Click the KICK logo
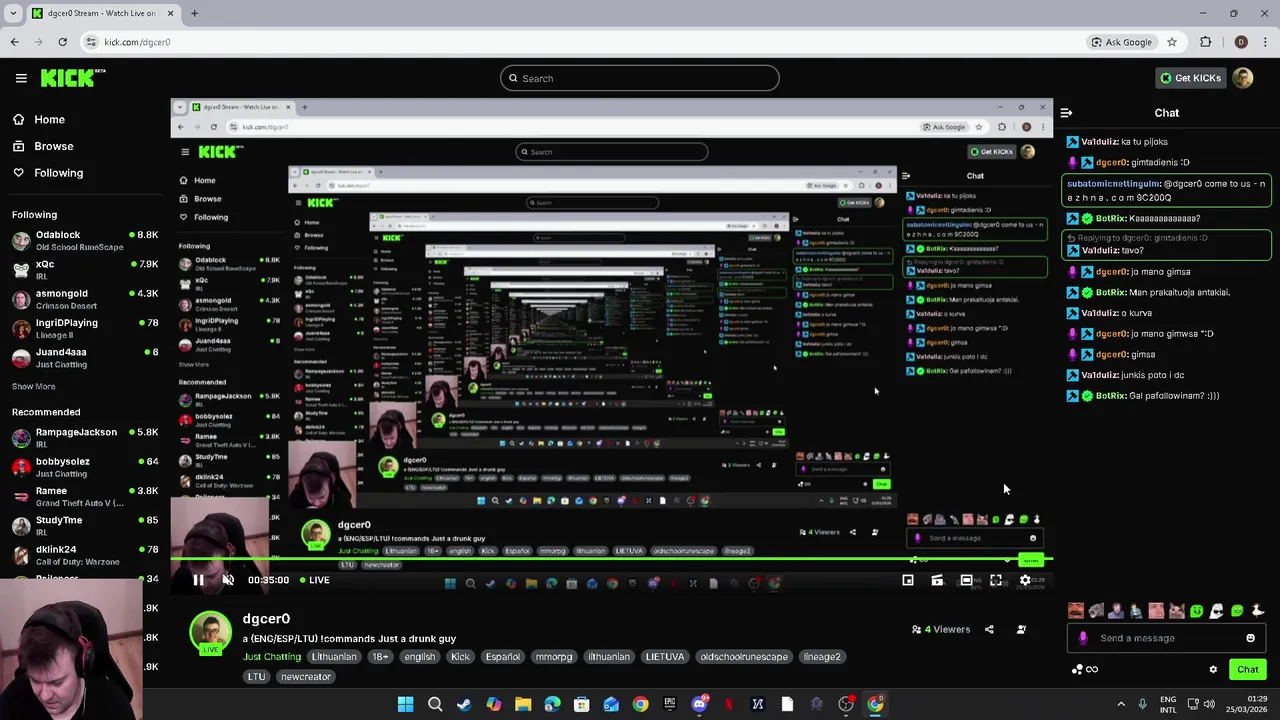The height and width of the screenshot is (720, 1280). tap(72, 78)
